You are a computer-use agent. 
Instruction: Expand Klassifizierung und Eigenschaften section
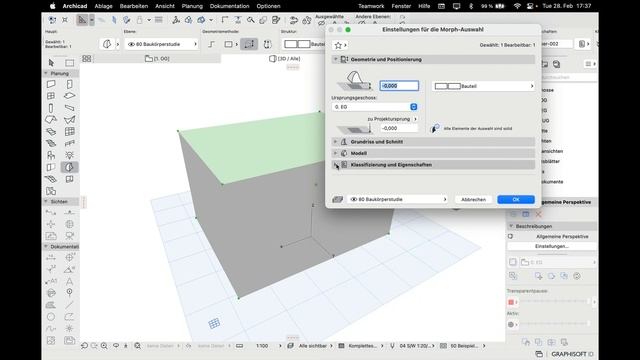coord(336,164)
